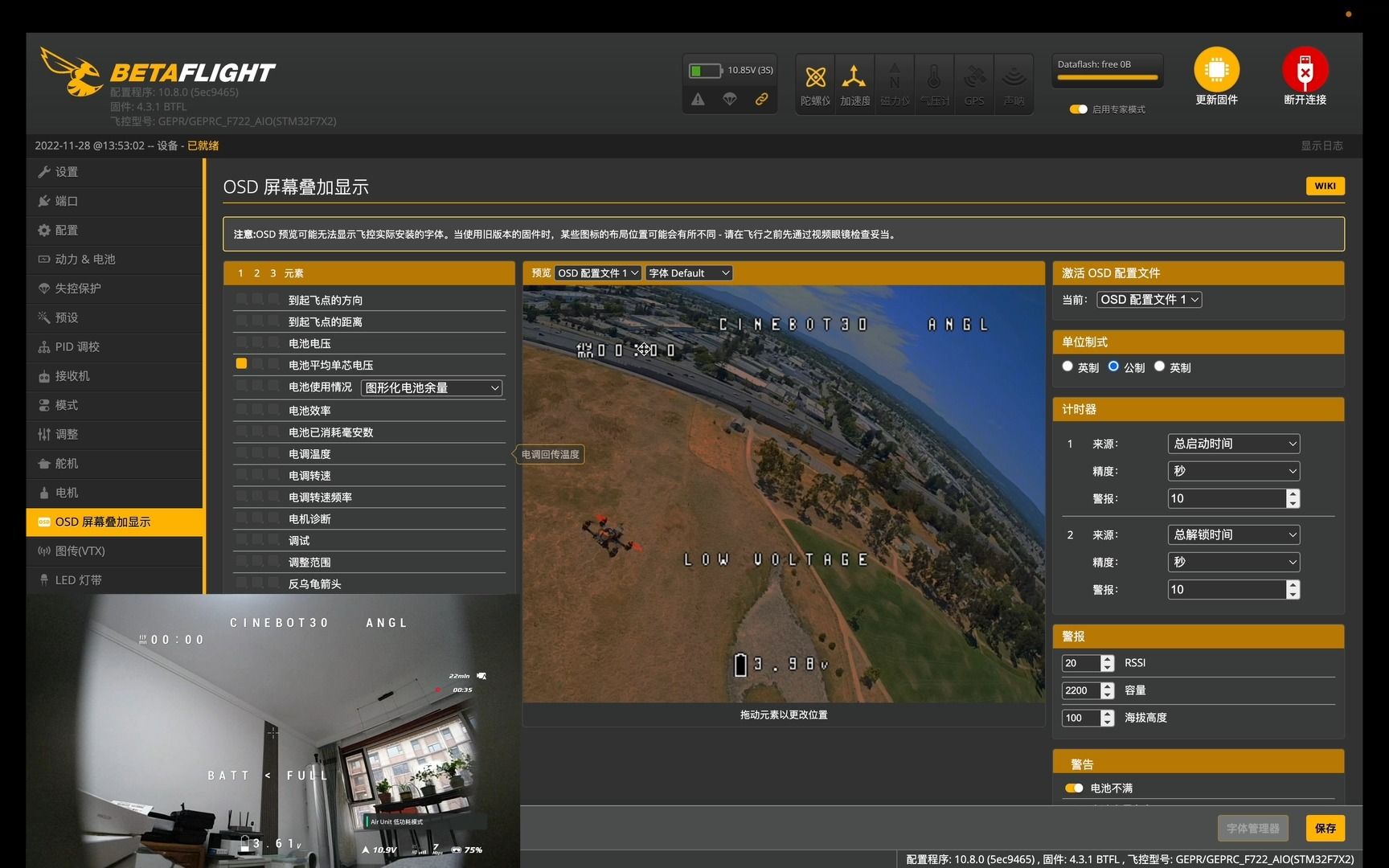The width and height of the screenshot is (1389, 868).
Task: Open timer 1 precision 秒 dropdown
Action: (1233, 471)
